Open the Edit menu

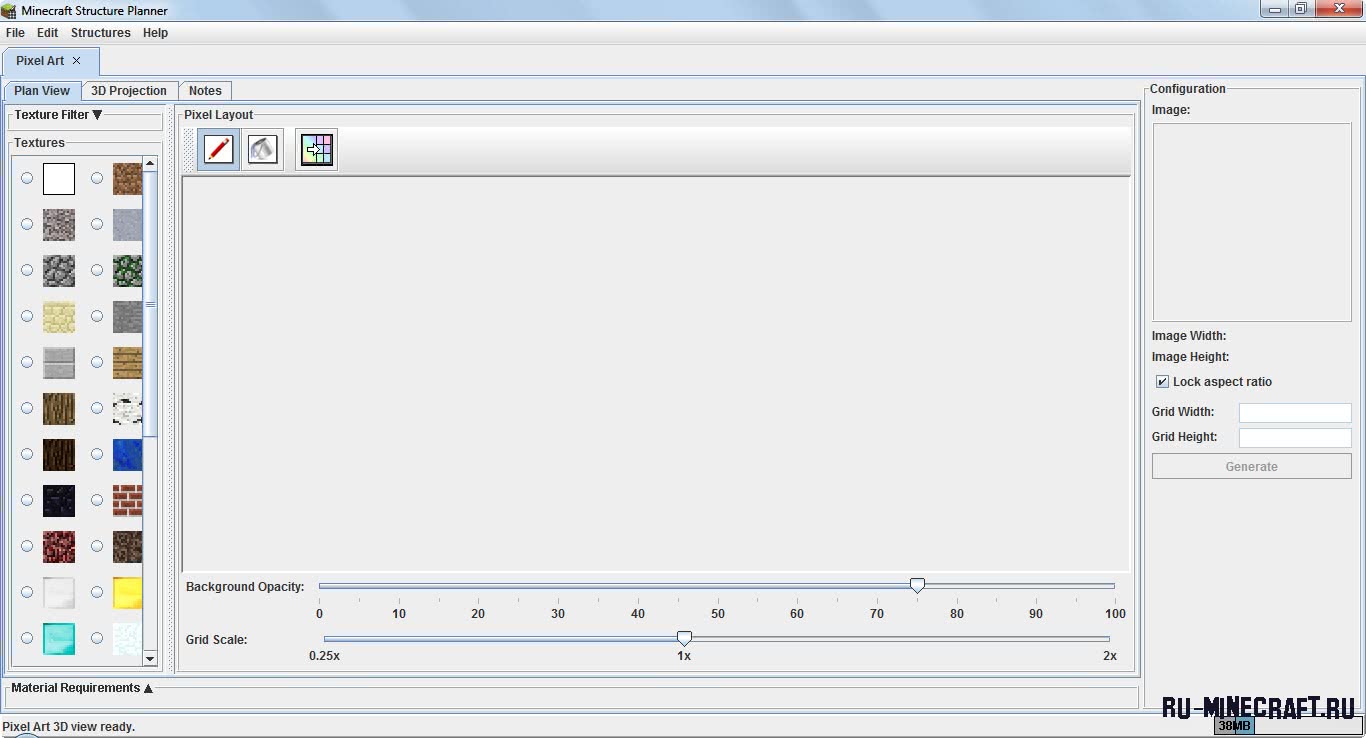(48, 33)
